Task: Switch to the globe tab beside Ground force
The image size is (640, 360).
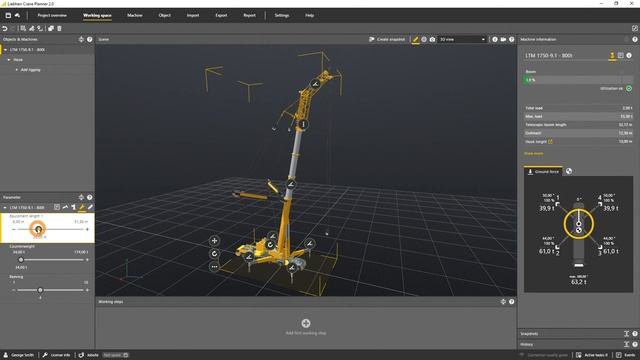Action: [x=569, y=171]
